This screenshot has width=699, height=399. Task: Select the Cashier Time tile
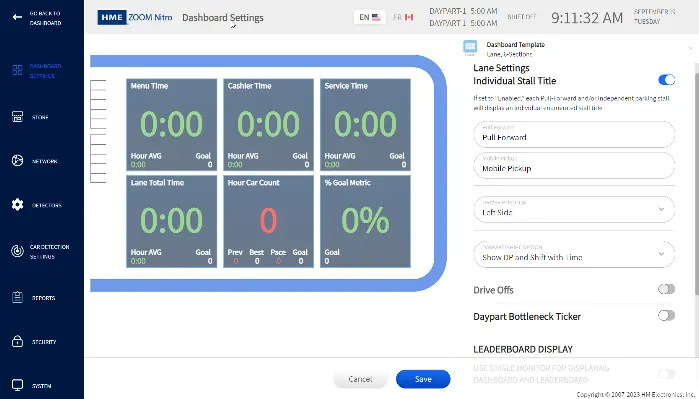pyautogui.click(x=268, y=125)
